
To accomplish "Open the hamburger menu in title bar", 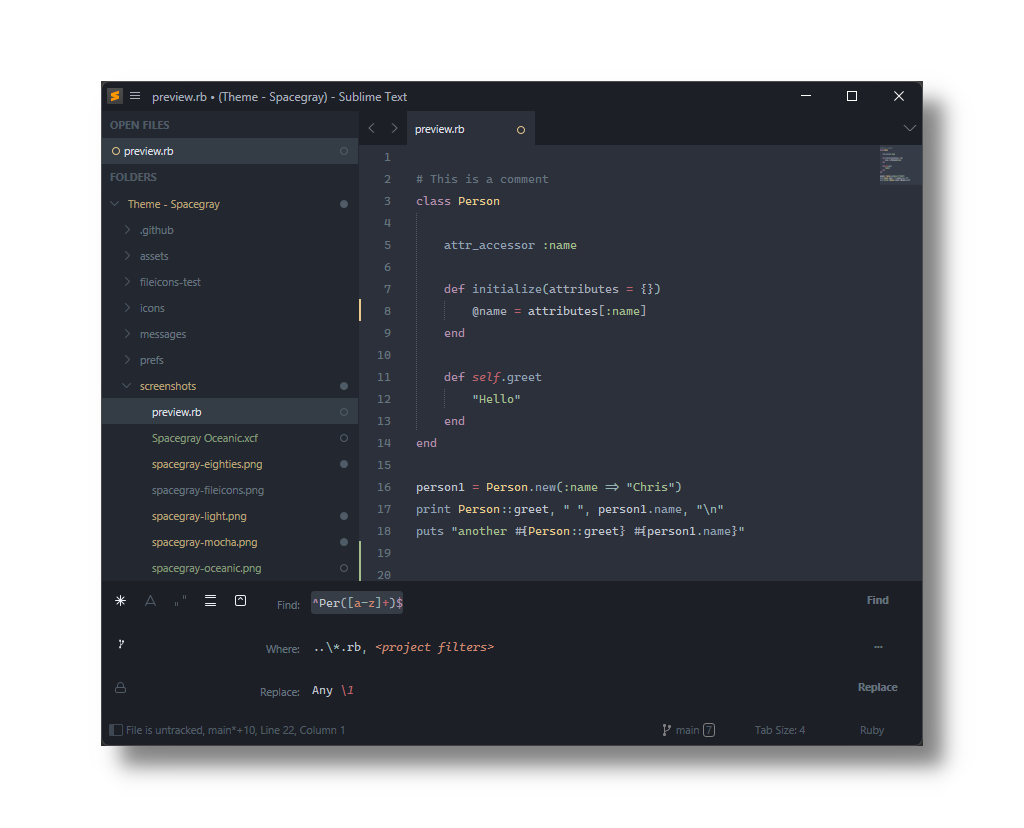I will pyautogui.click(x=135, y=96).
